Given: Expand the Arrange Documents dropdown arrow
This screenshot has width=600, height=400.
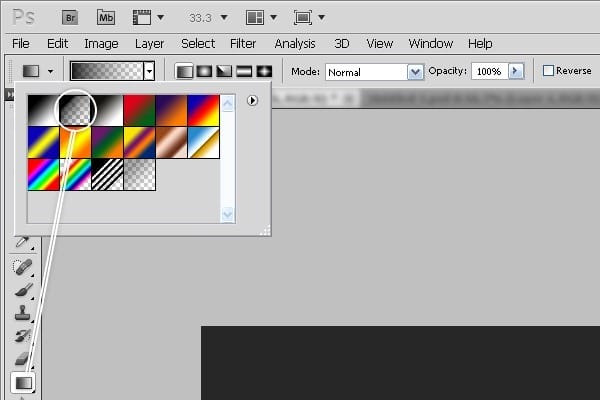Looking at the screenshot, I should pos(273,18).
